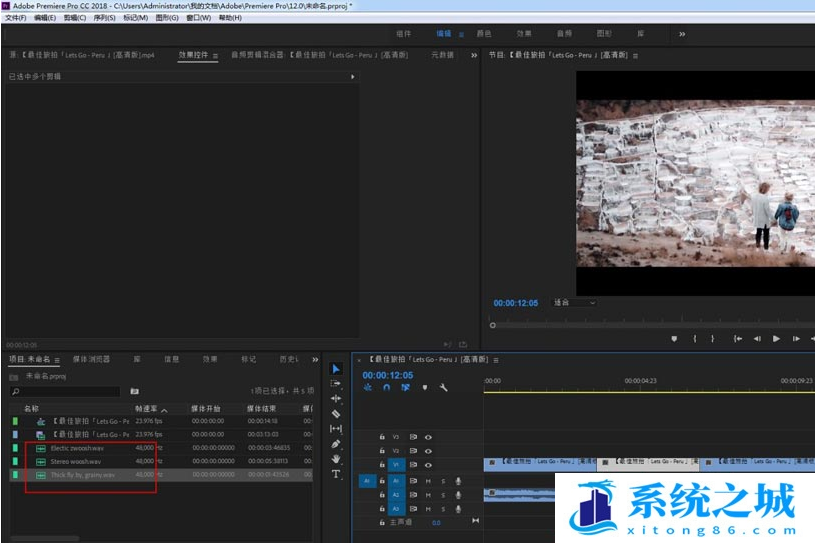
Task: Expand the workspace overflow chevron
Action: coord(682,33)
